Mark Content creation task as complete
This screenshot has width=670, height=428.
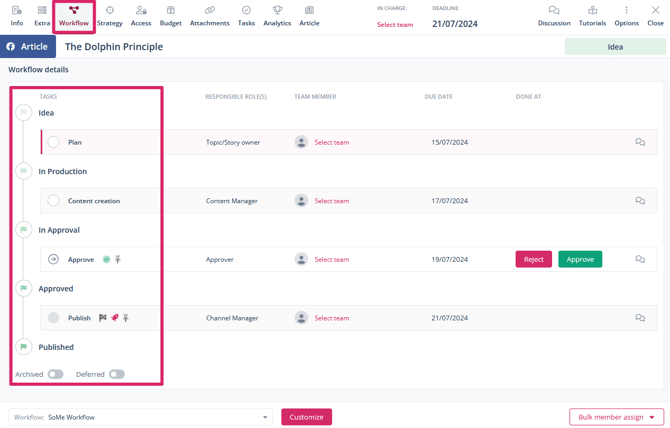pyautogui.click(x=54, y=201)
